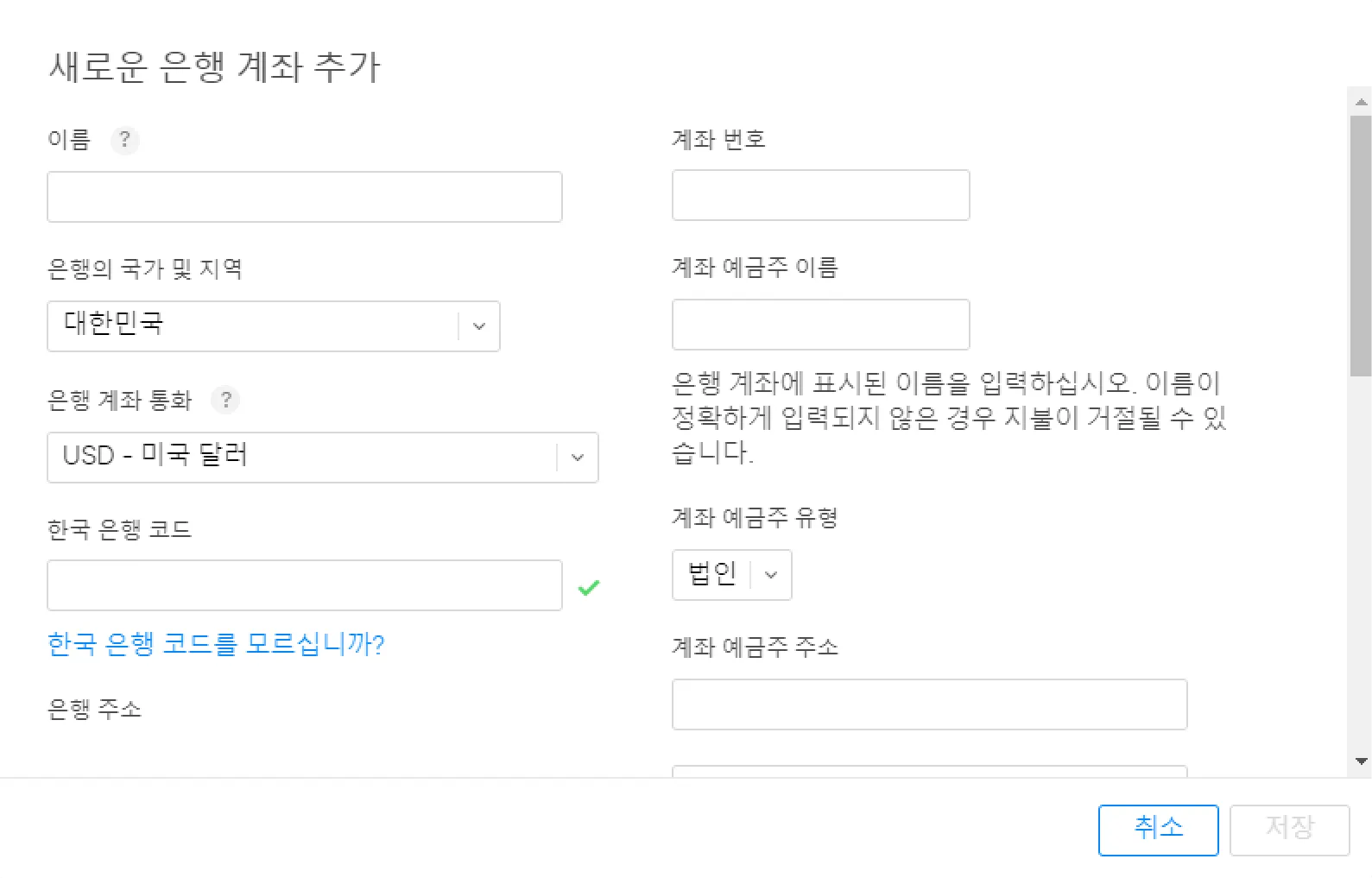Click the scrollbar up arrow
The width and height of the screenshot is (1372, 878).
(1362, 102)
